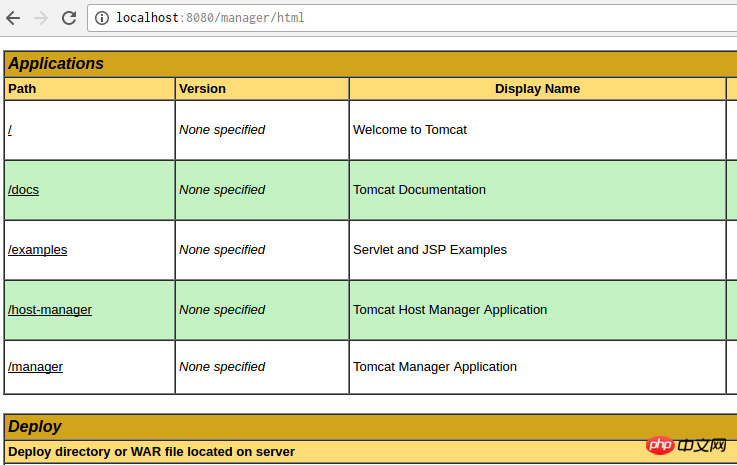The width and height of the screenshot is (737, 465).
Task: Select "Deploy directory or WAR file located on server"
Action: coord(151,452)
